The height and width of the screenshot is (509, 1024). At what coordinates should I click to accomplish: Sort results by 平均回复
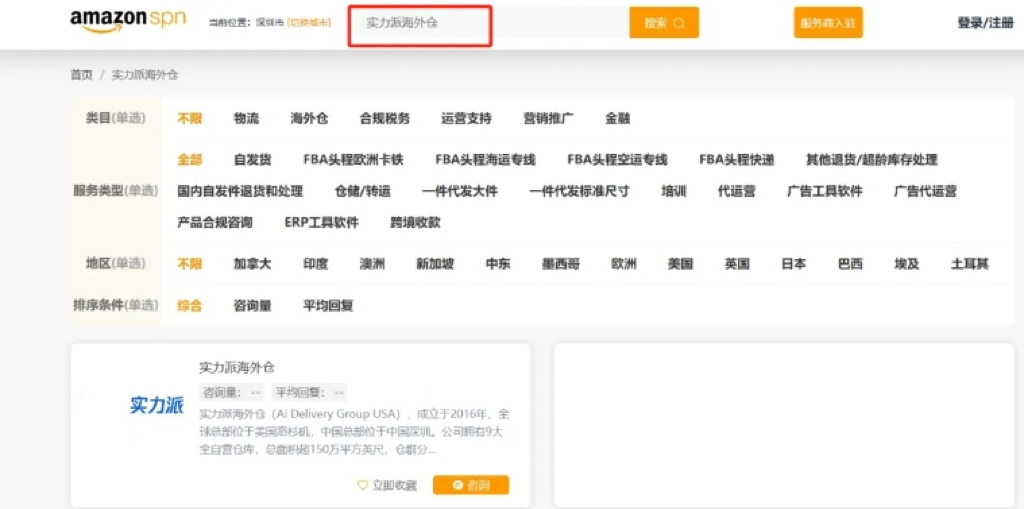click(x=328, y=305)
